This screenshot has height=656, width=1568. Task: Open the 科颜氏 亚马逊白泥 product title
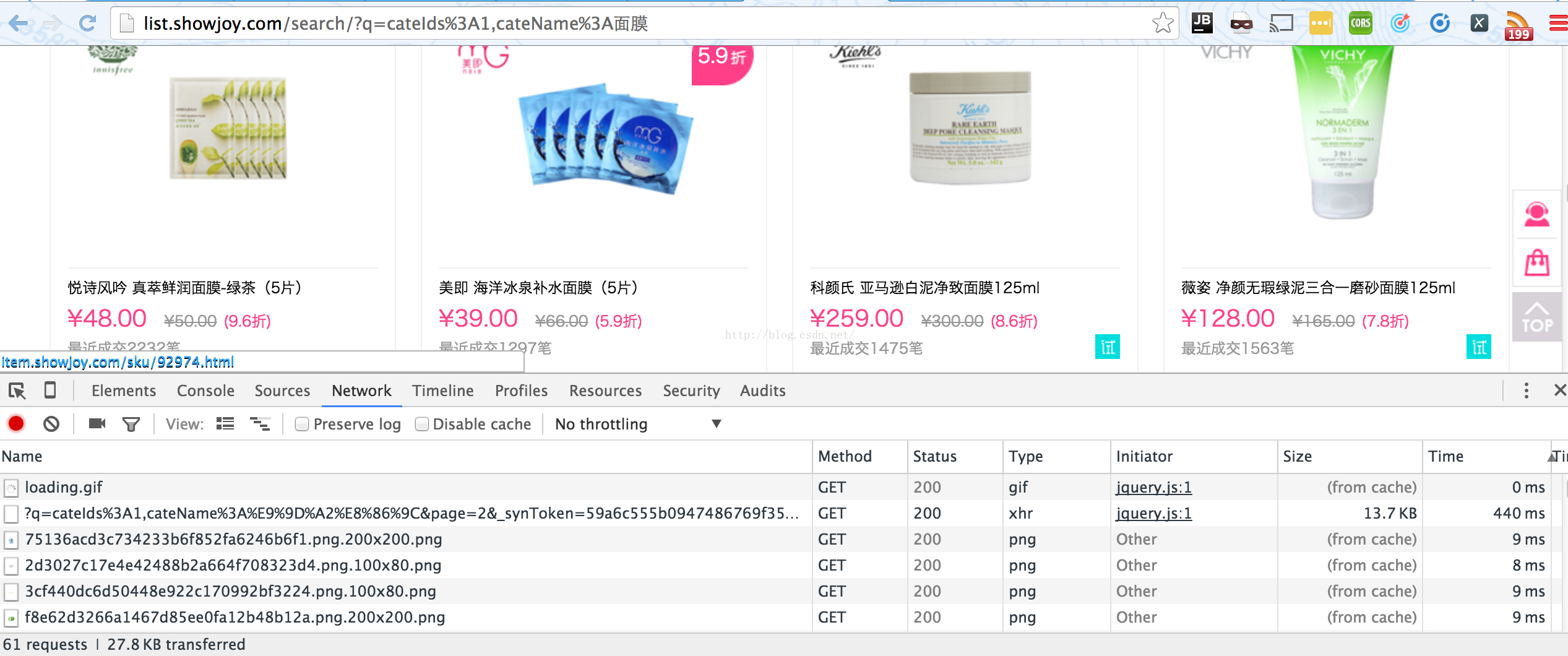(x=924, y=288)
